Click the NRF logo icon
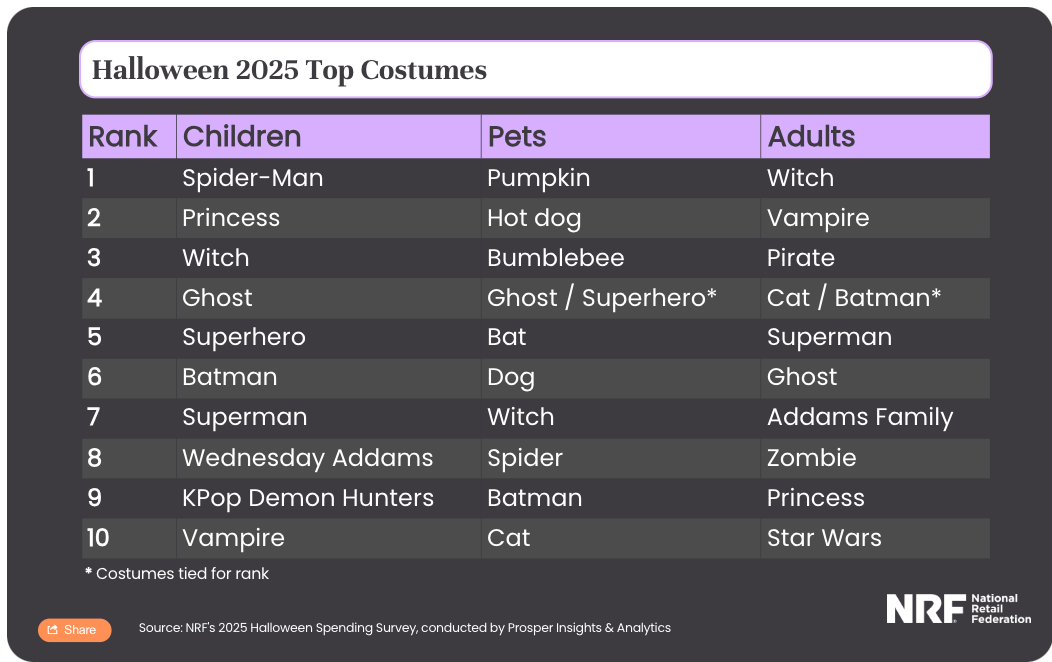The width and height of the screenshot is (1052, 662). 925,608
